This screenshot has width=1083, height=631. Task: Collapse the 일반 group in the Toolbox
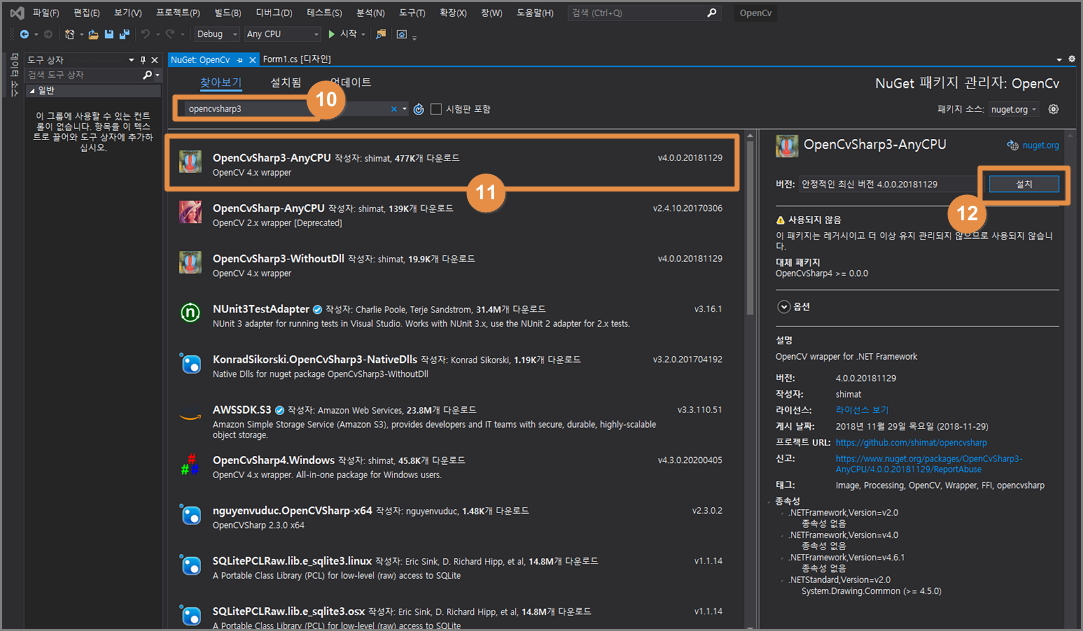click(32, 90)
